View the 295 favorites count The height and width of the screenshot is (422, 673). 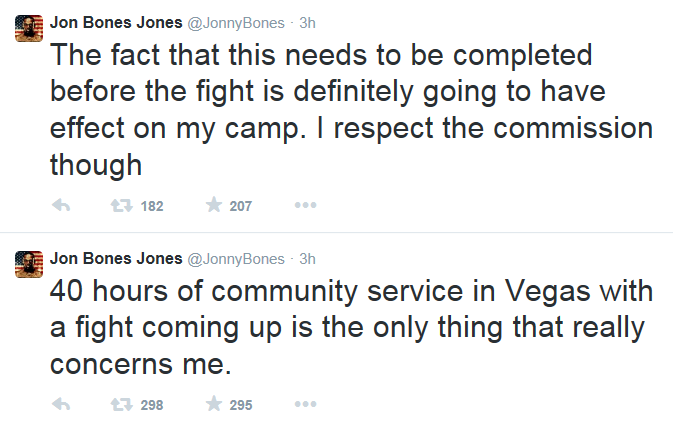tap(241, 405)
